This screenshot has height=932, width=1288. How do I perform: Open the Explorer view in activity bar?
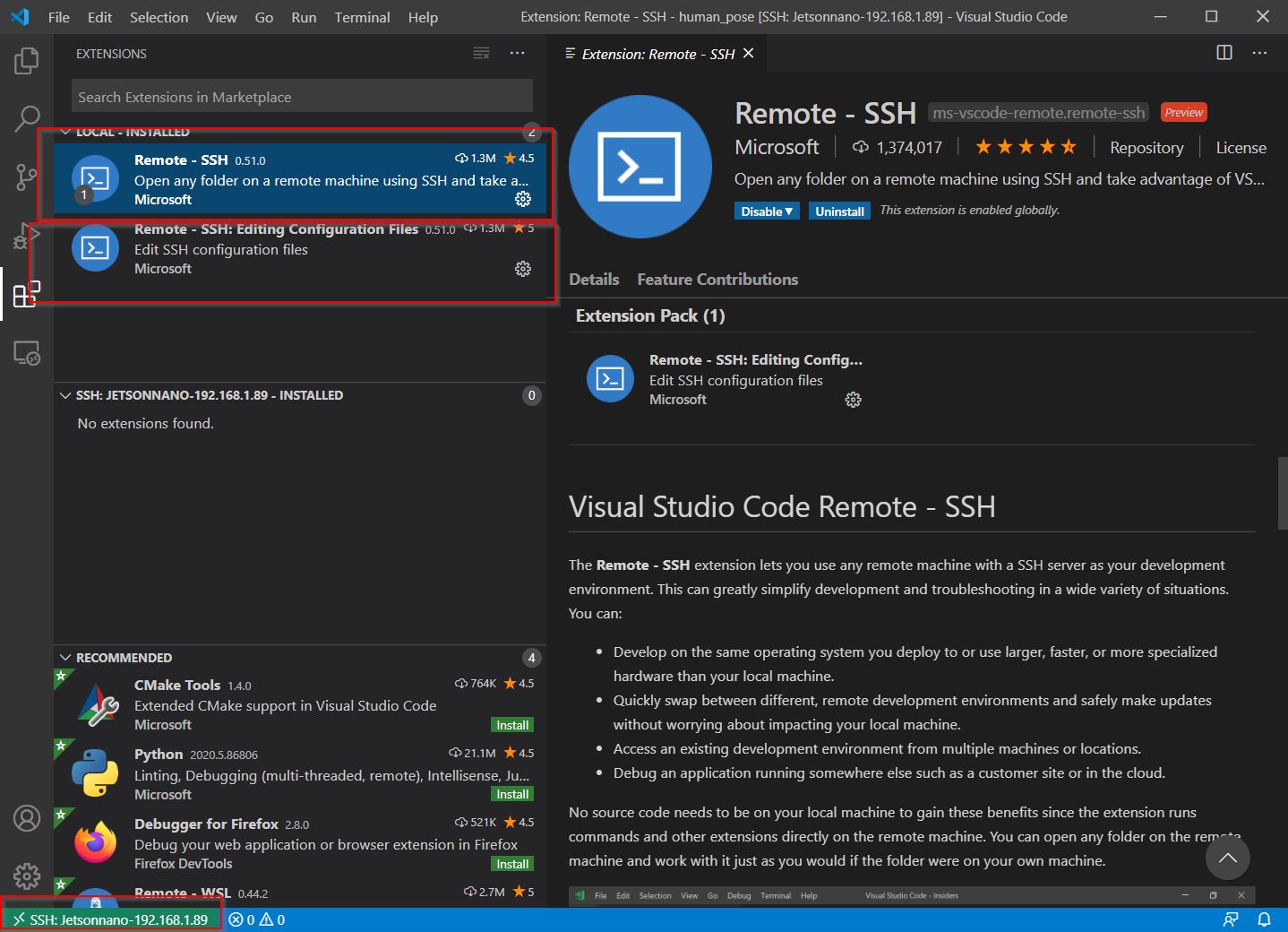[x=27, y=61]
